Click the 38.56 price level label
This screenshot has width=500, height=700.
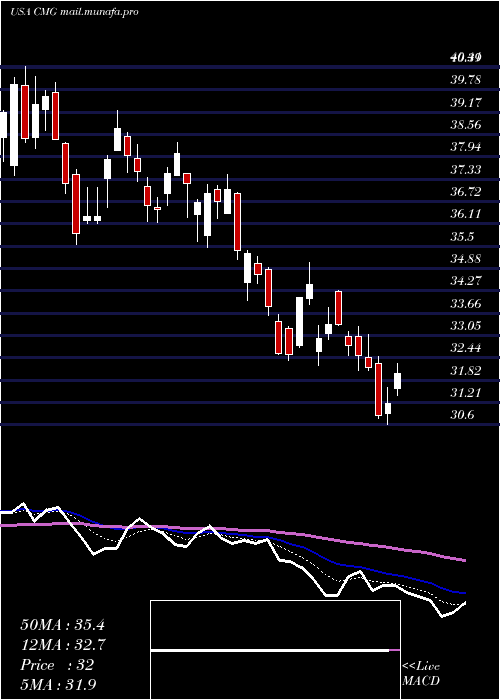click(x=466, y=125)
